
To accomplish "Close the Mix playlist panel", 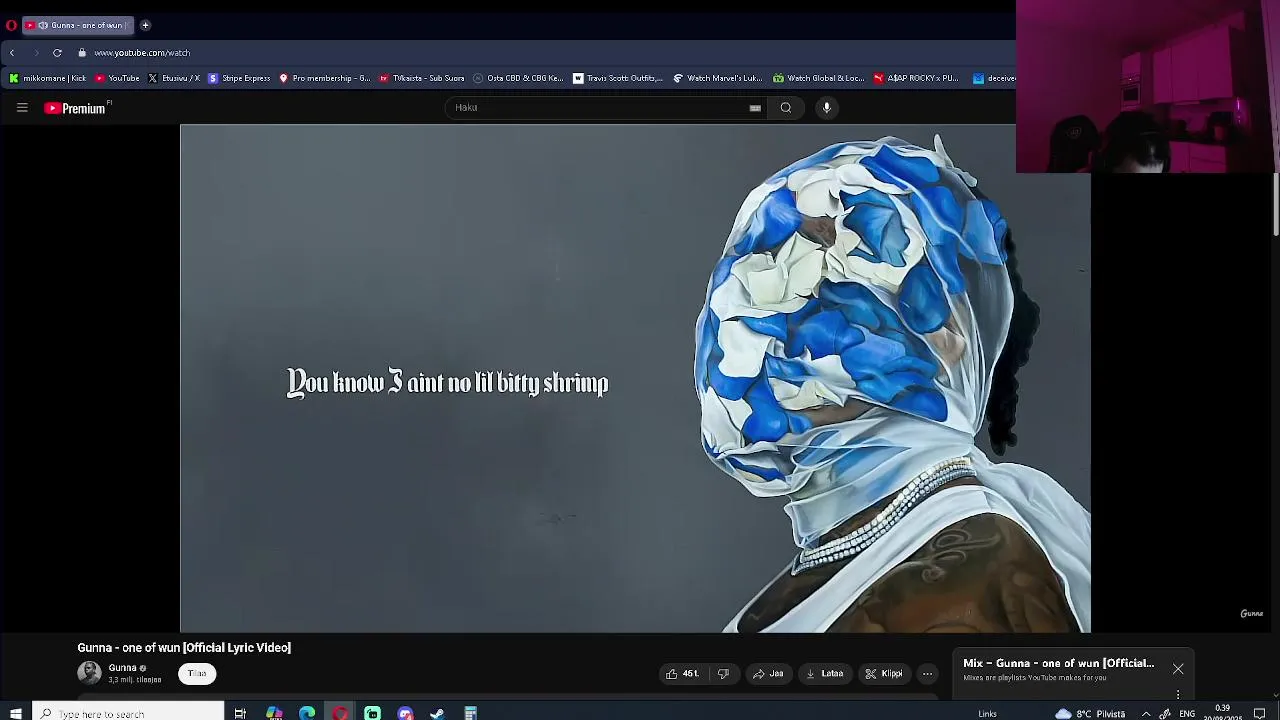I will (x=1178, y=669).
